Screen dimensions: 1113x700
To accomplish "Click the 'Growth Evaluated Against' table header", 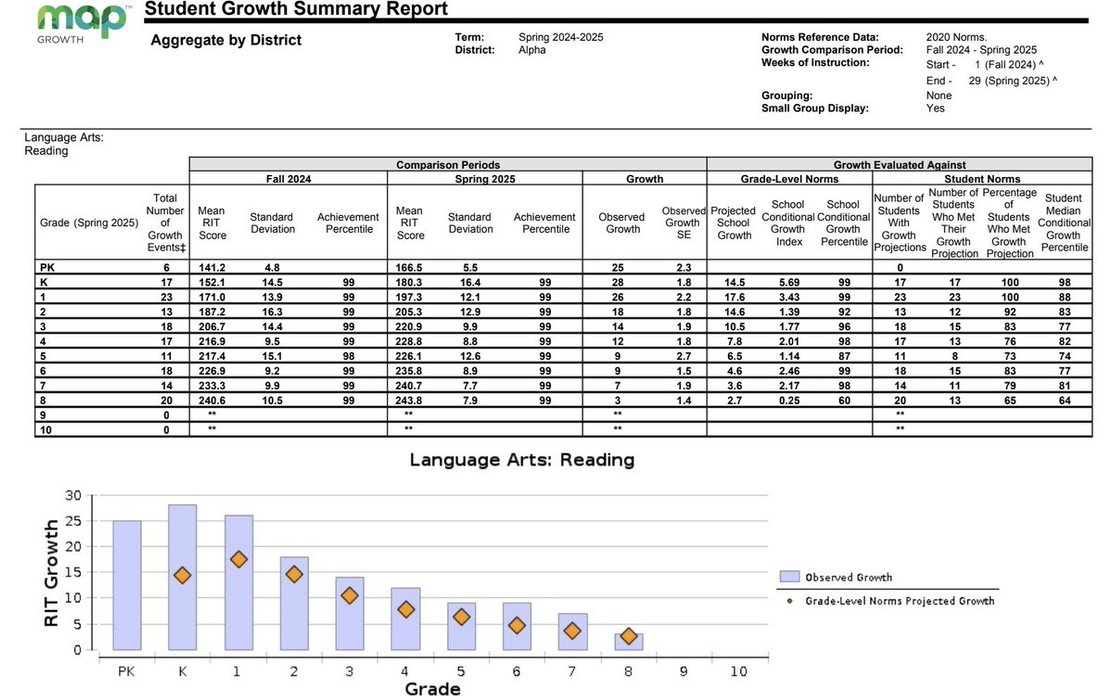I will pos(899,165).
